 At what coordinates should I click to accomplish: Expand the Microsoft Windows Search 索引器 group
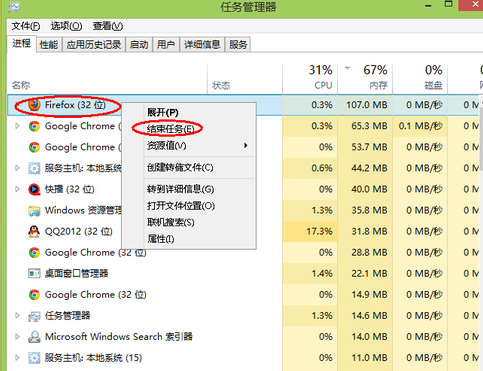[x=17, y=337]
